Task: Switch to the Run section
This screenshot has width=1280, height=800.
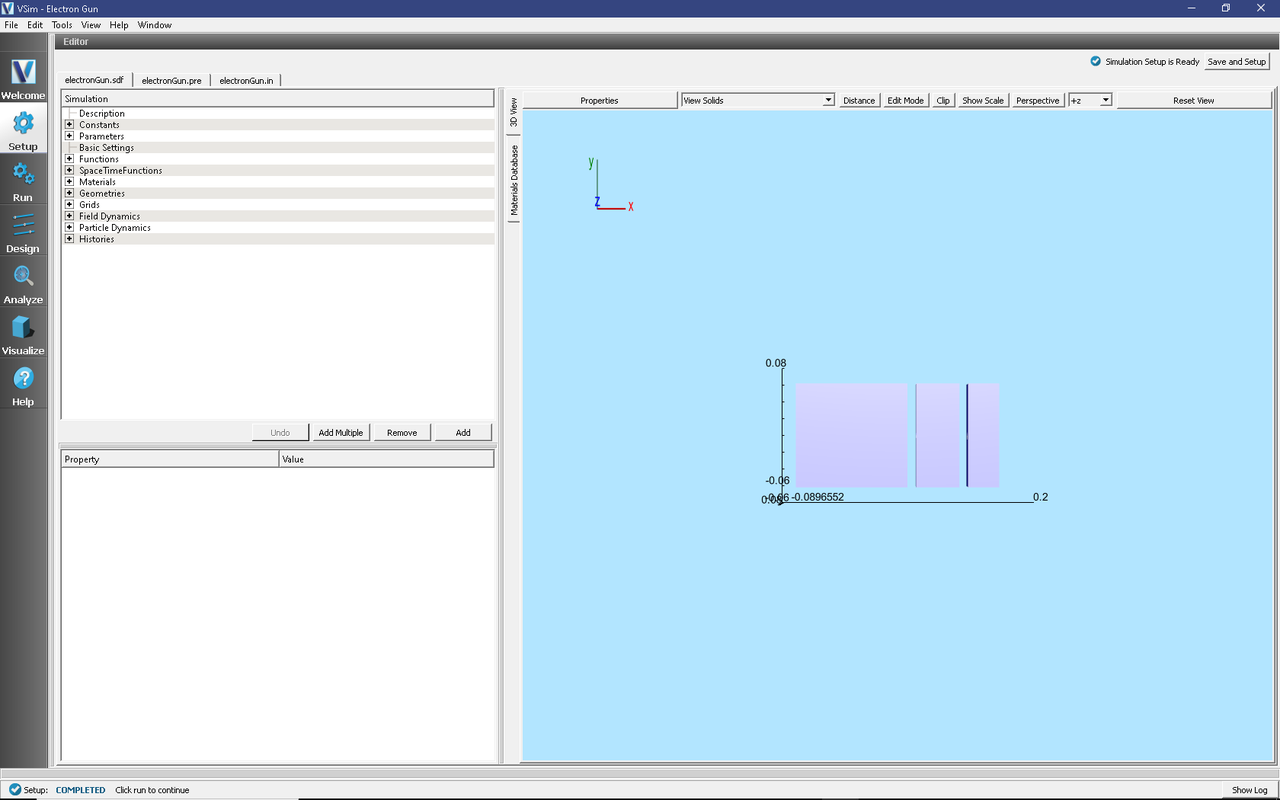Action: click(x=23, y=181)
